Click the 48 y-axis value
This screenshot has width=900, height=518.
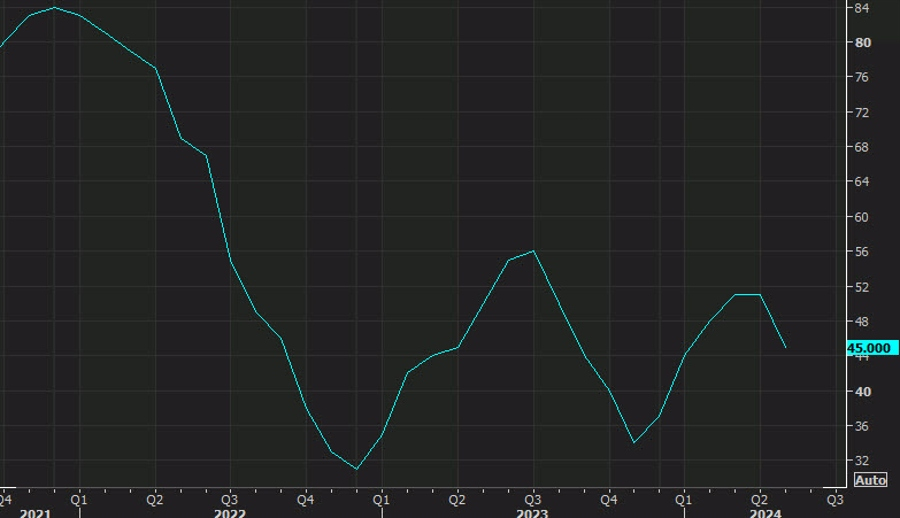point(862,322)
